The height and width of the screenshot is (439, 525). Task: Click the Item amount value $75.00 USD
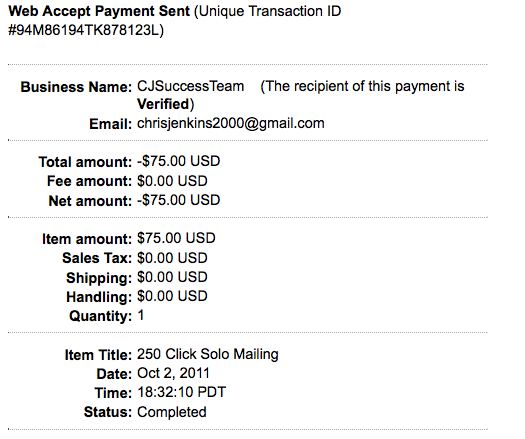tap(176, 238)
